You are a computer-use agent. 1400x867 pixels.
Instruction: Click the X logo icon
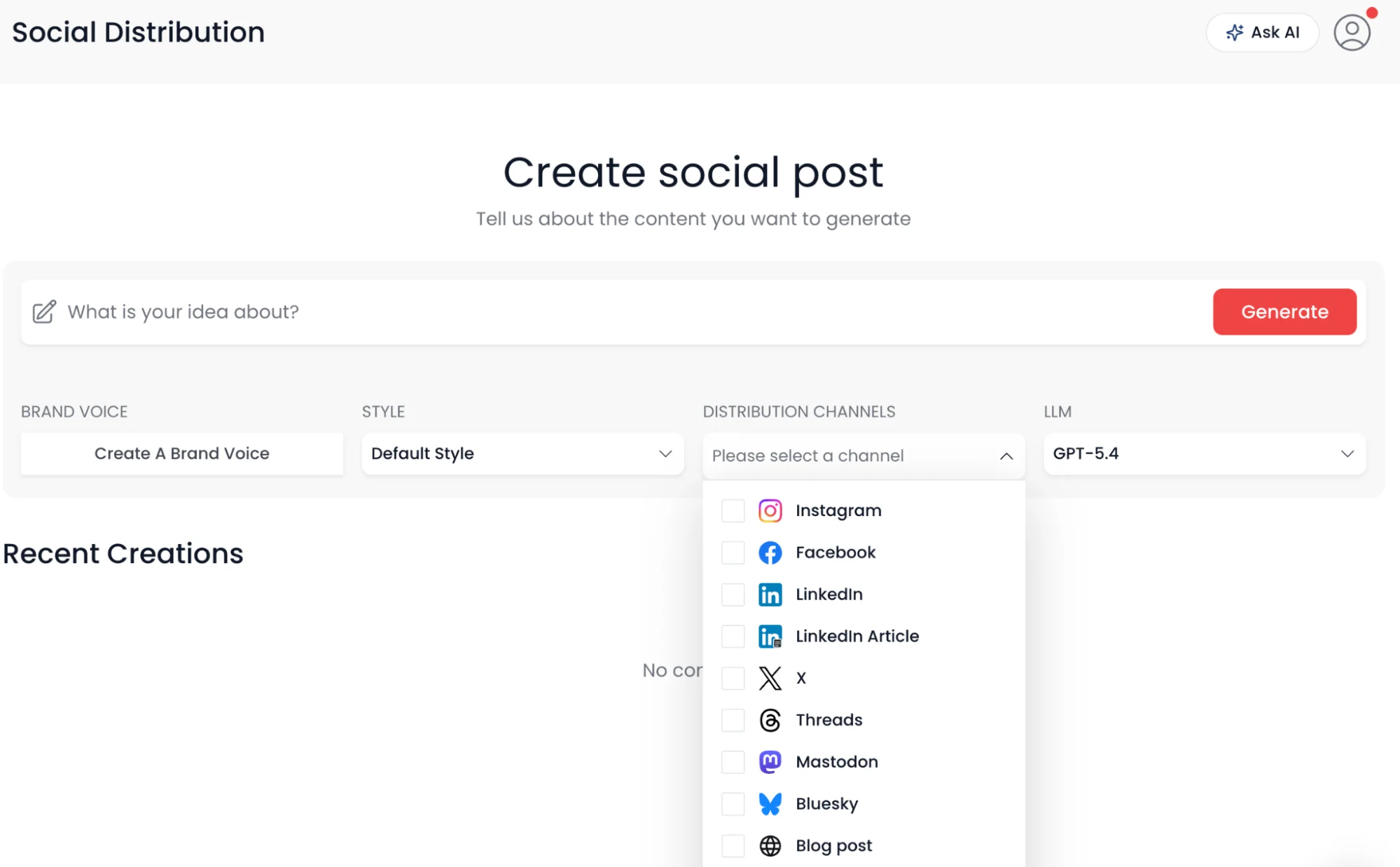[x=770, y=678]
